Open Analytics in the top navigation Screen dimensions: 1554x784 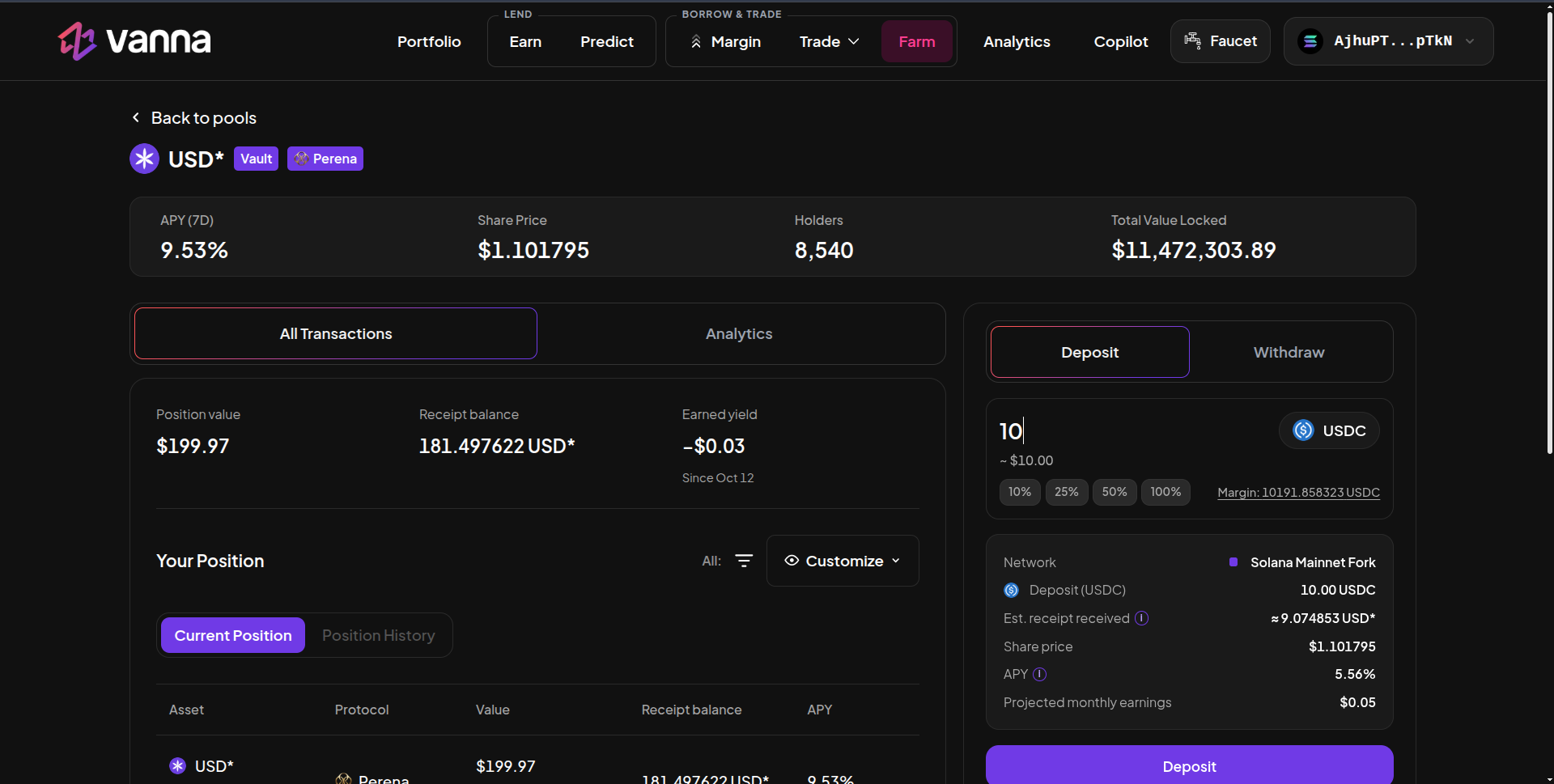(x=1017, y=41)
